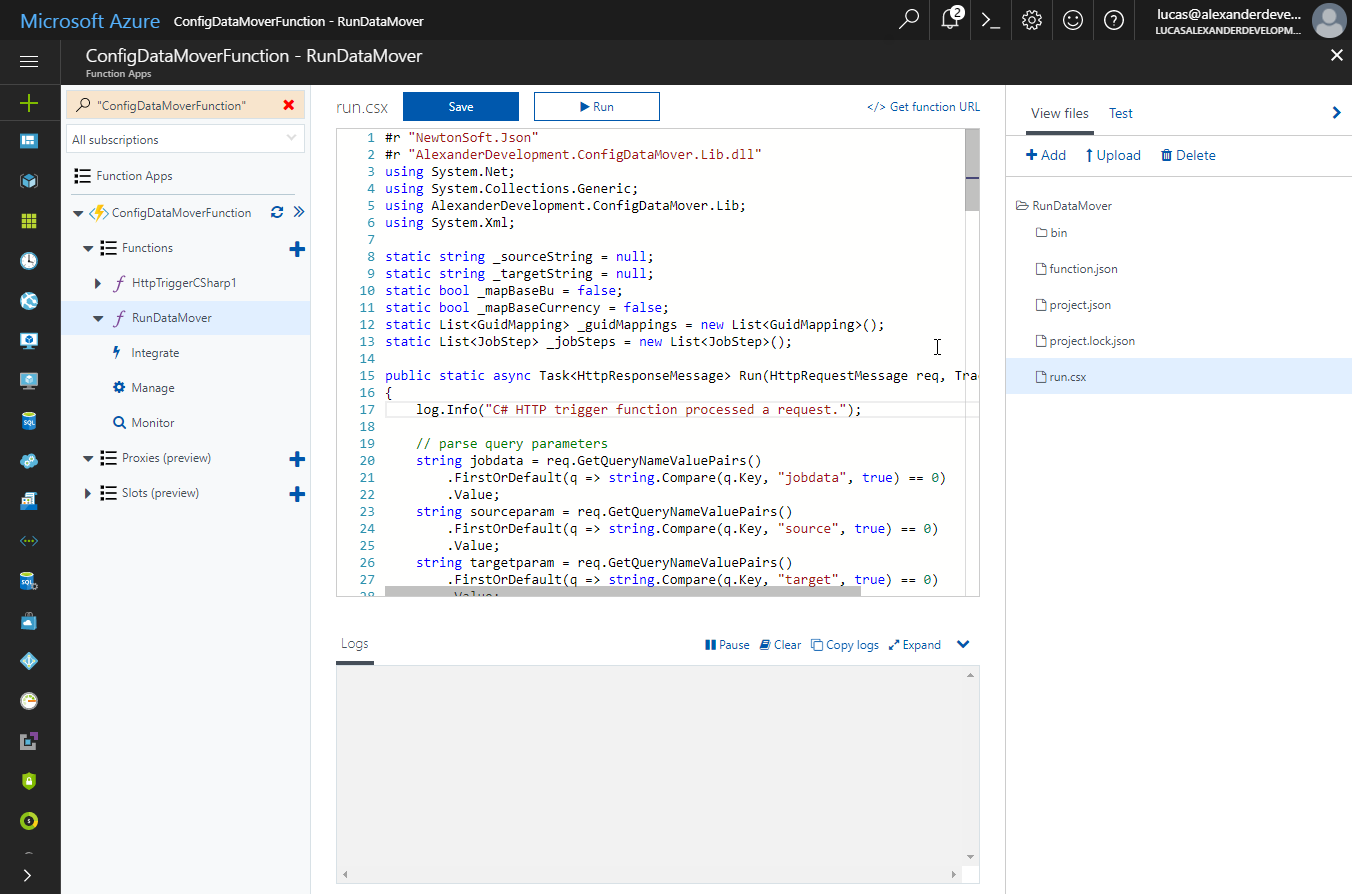Open the Security Center green shield icon
This screenshot has height=894, width=1352.
(x=29, y=780)
